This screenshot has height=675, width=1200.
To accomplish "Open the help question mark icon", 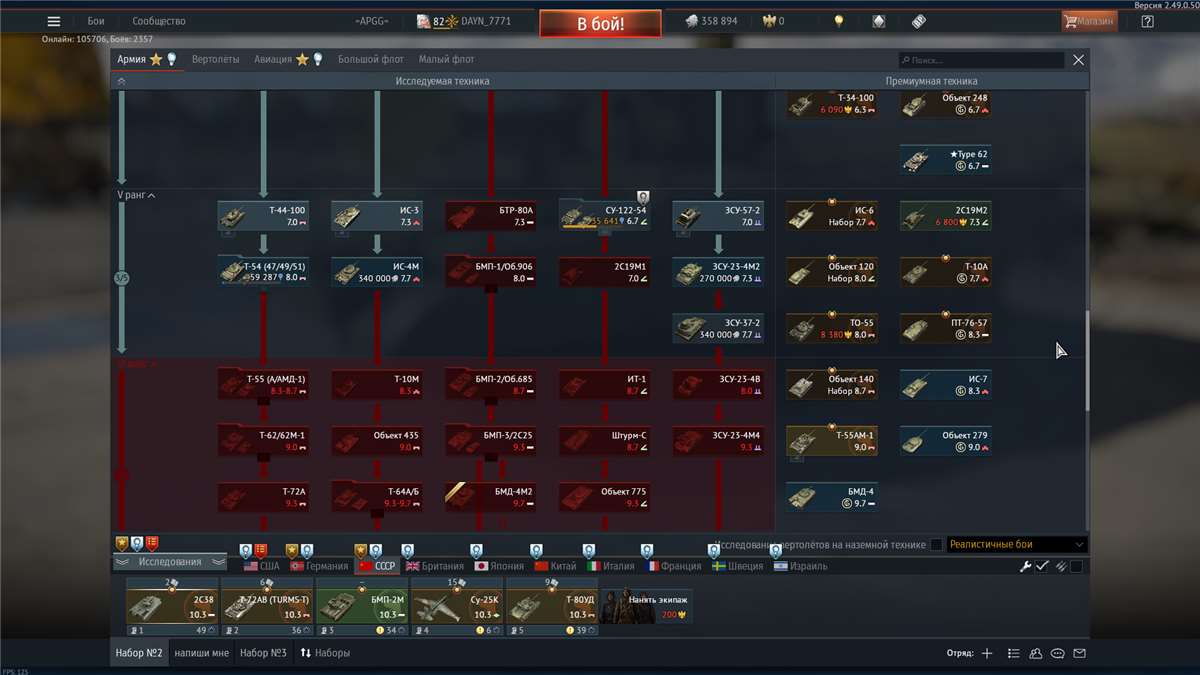I will (1147, 21).
